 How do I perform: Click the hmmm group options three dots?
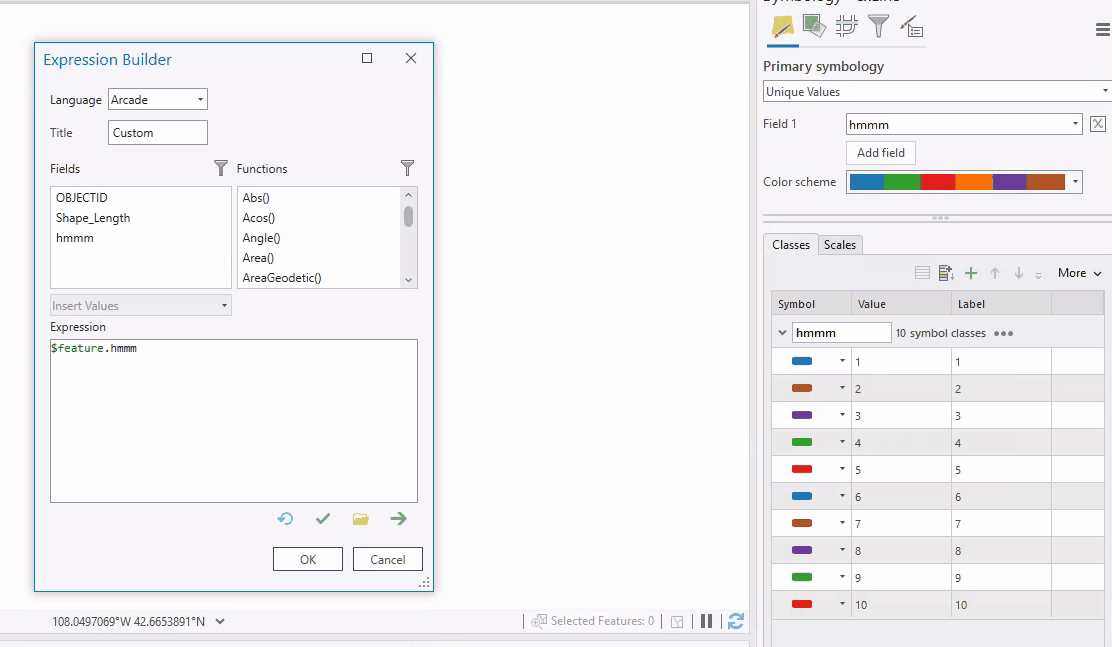coord(1003,333)
